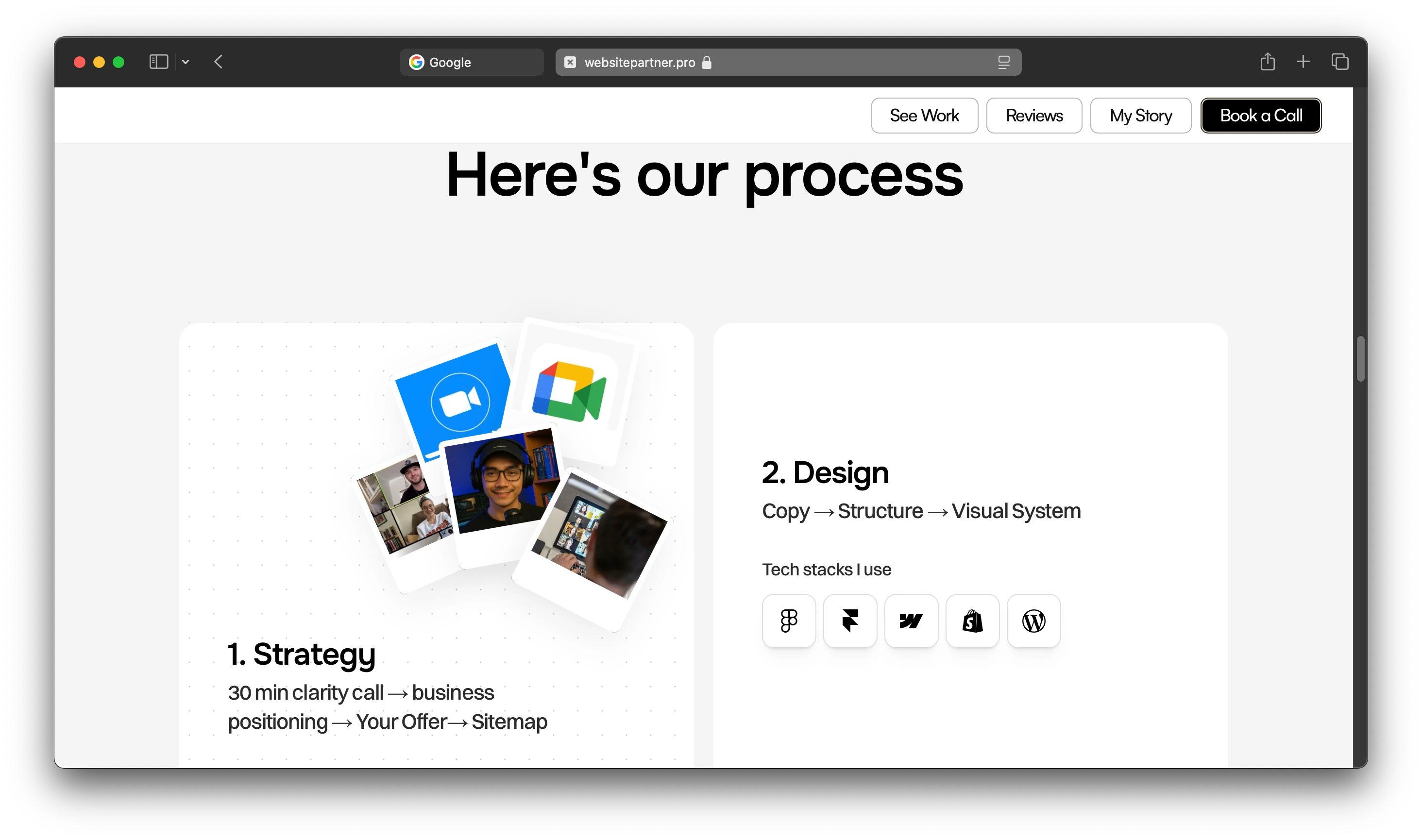Click the Safari share icon
1422x840 pixels.
(1268, 62)
